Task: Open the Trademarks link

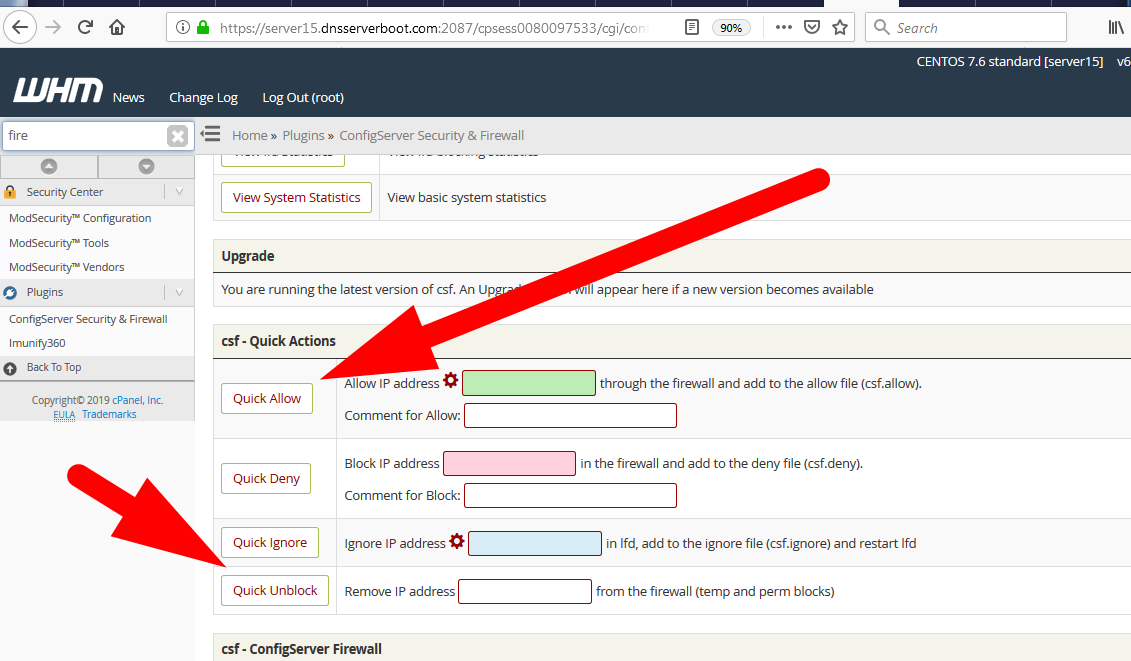Action: (x=109, y=414)
